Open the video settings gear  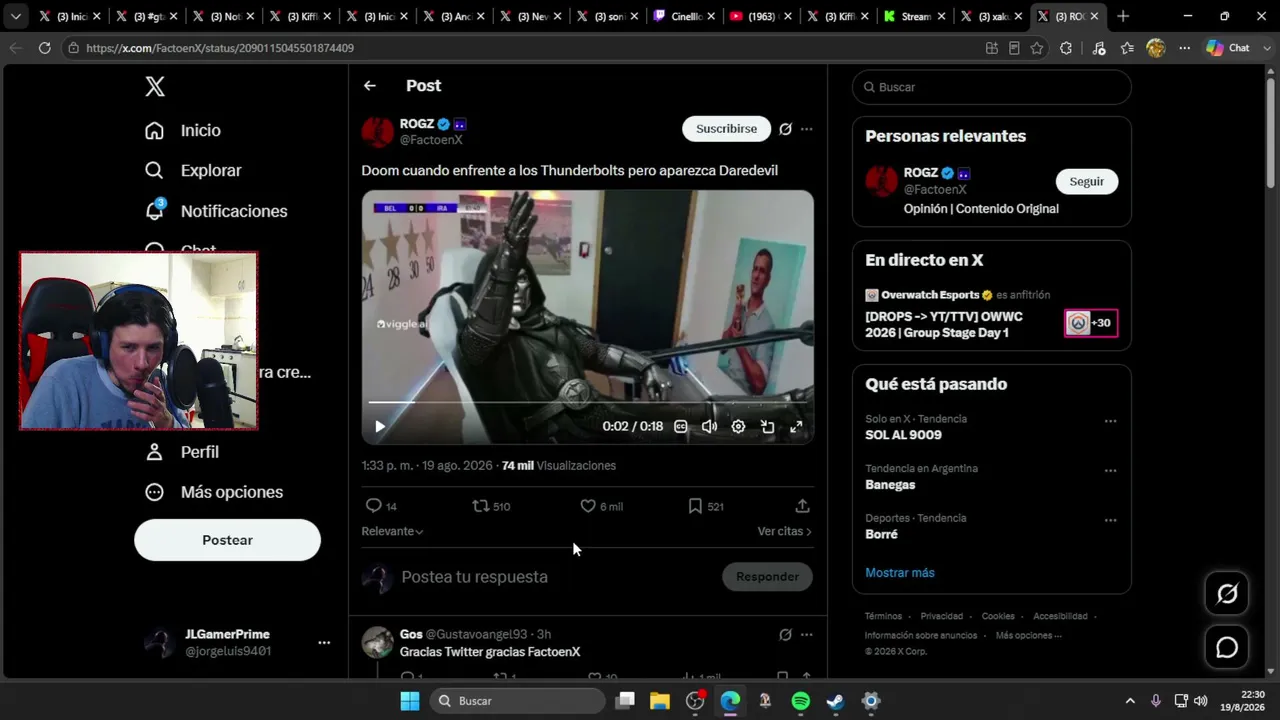point(738,426)
